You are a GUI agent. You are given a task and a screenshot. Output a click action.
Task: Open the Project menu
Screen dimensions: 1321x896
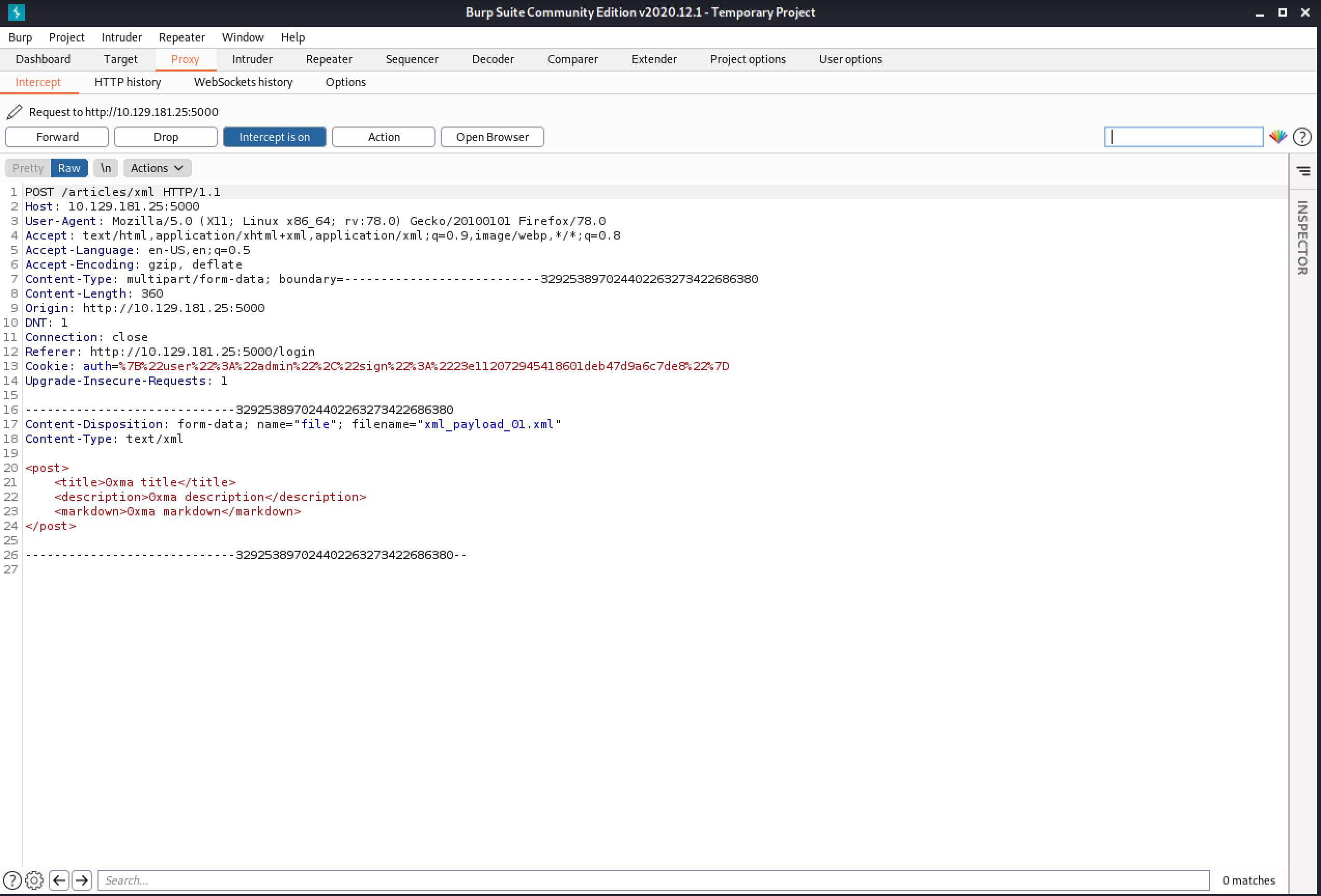coord(66,37)
